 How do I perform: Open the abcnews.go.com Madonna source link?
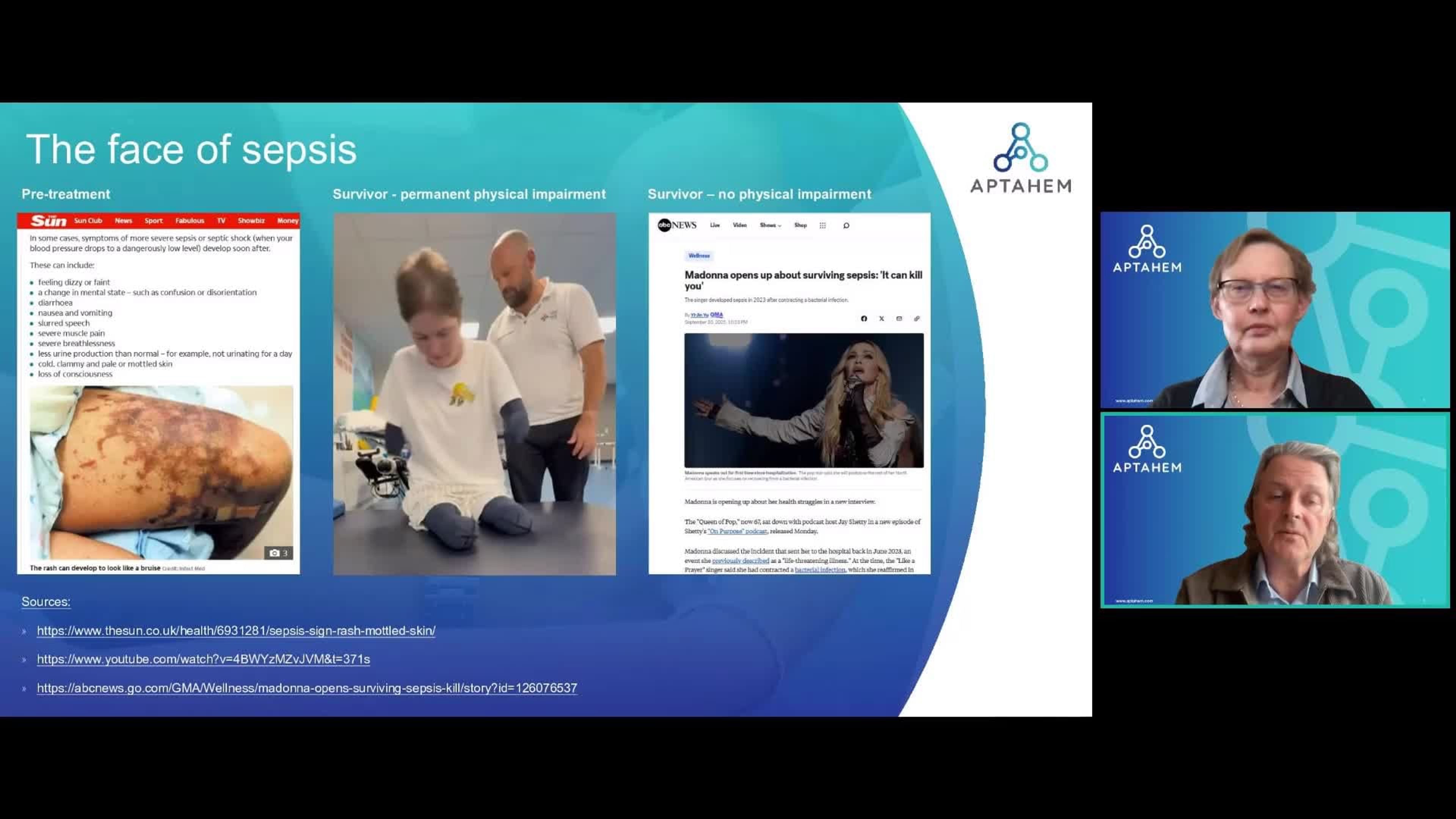tap(307, 688)
